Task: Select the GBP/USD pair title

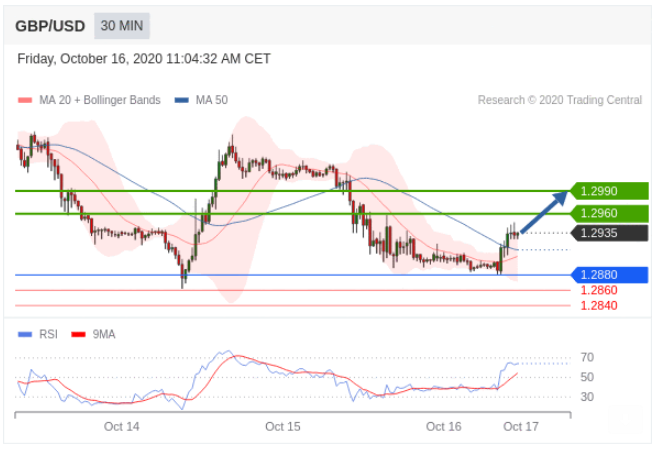Action: 50,26
